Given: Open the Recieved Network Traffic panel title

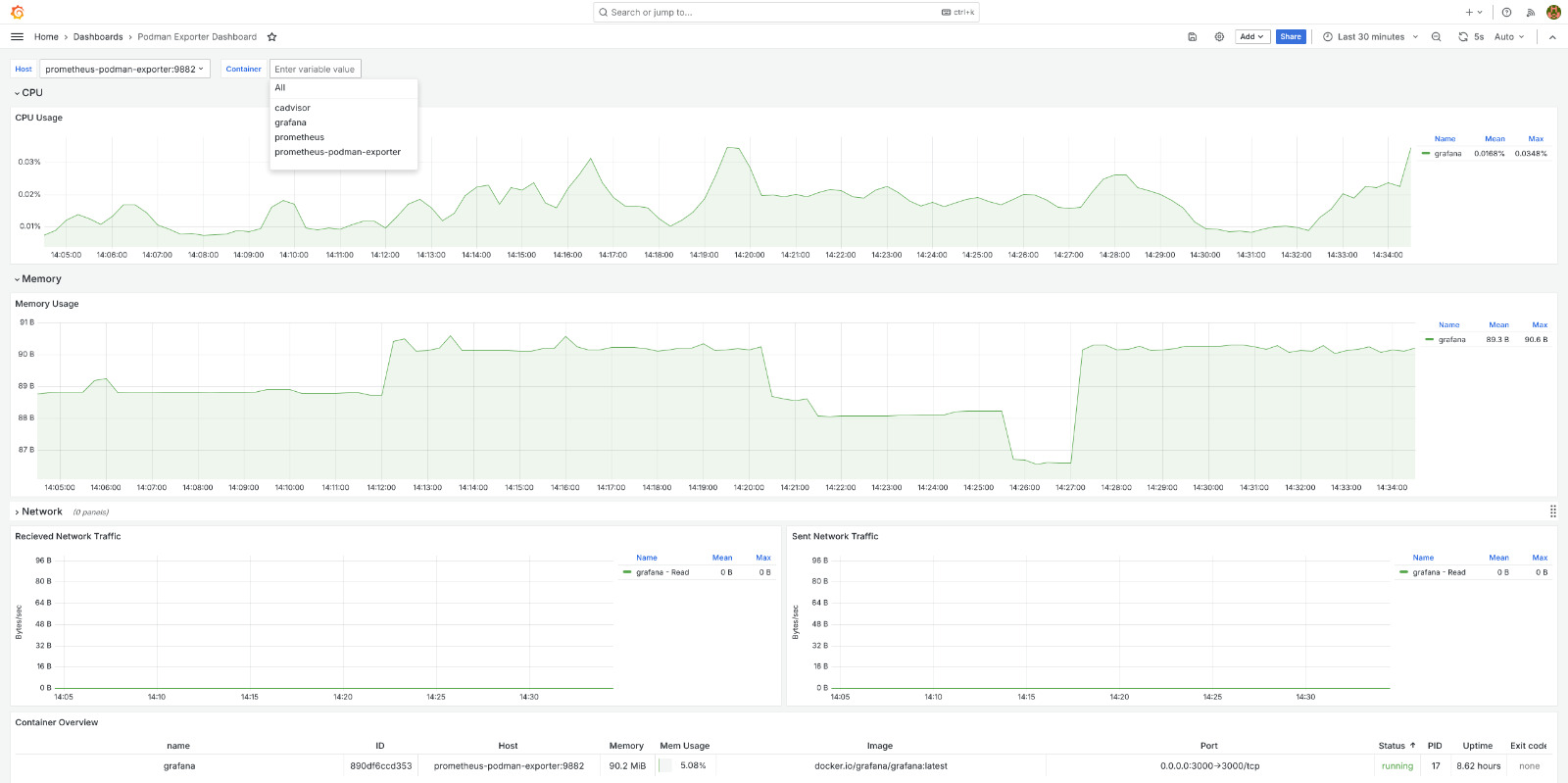Looking at the screenshot, I should coord(69,537).
